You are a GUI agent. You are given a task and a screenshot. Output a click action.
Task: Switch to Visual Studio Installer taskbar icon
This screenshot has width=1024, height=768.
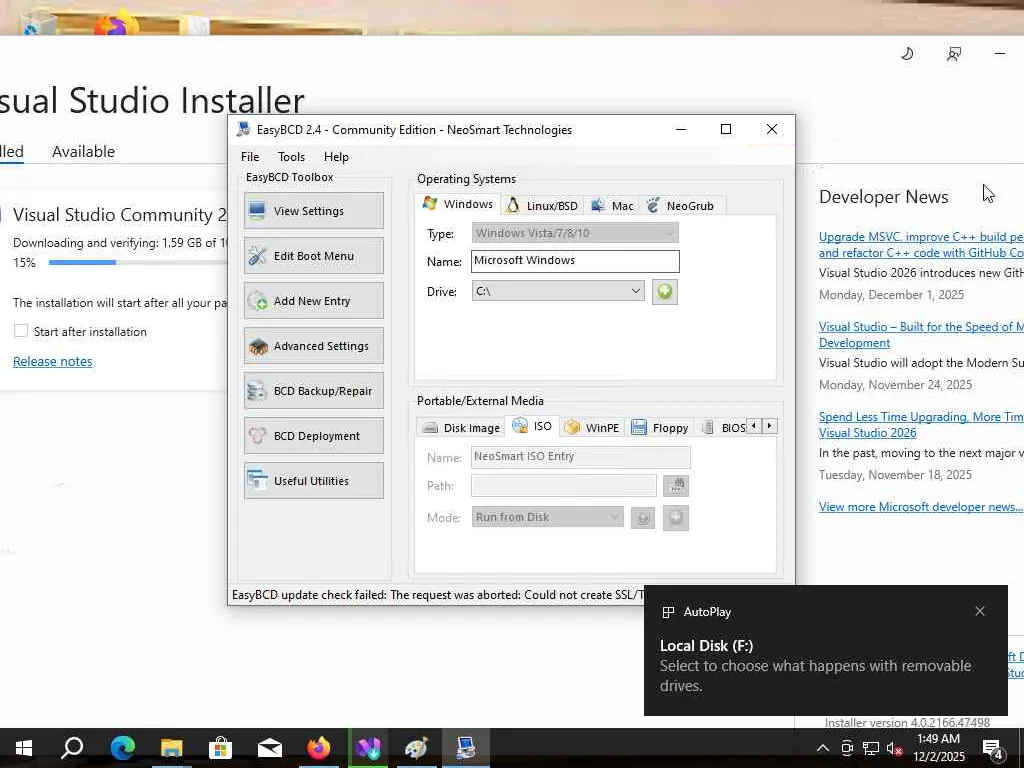[x=368, y=748]
